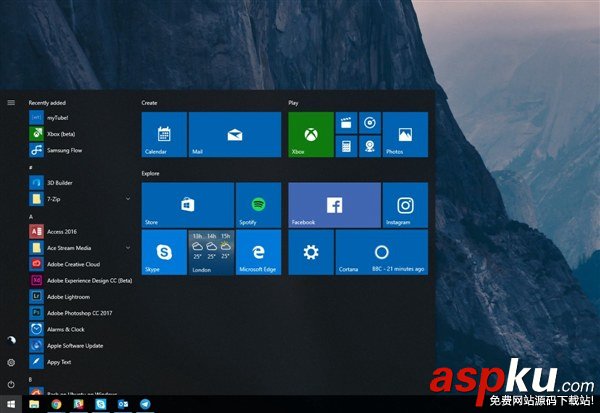Expand the Ace Stream Media folder chevron

(x=128, y=248)
